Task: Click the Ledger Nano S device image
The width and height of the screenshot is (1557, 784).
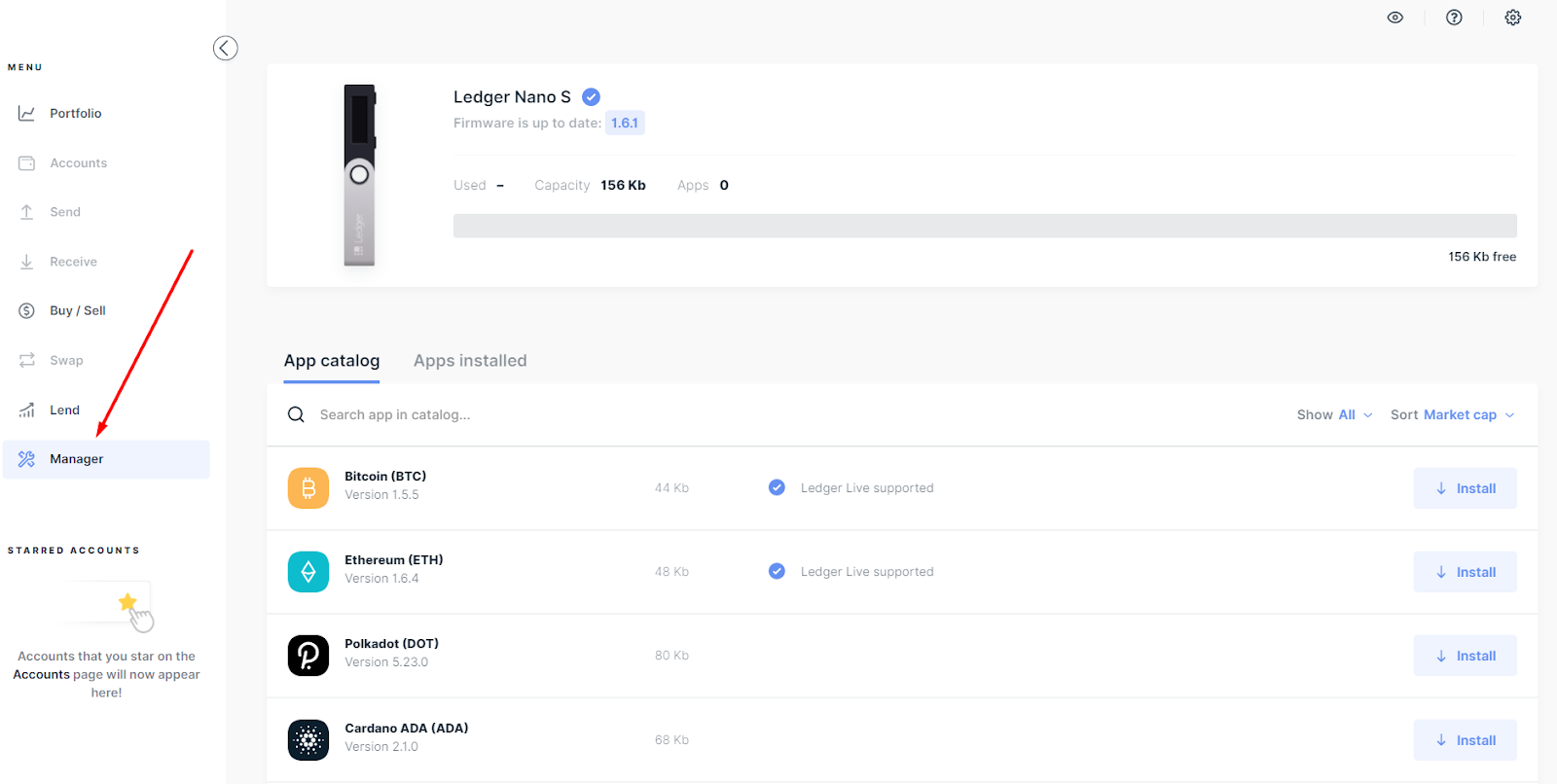Action: point(359,175)
